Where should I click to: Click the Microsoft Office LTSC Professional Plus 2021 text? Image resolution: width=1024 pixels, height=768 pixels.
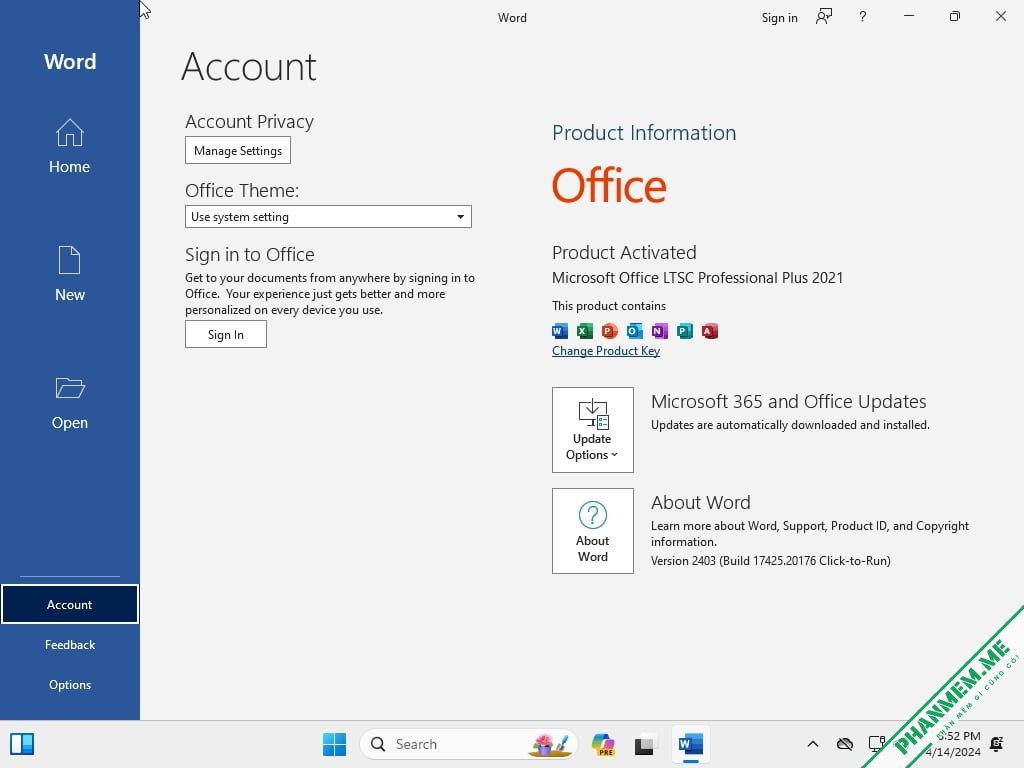click(697, 278)
